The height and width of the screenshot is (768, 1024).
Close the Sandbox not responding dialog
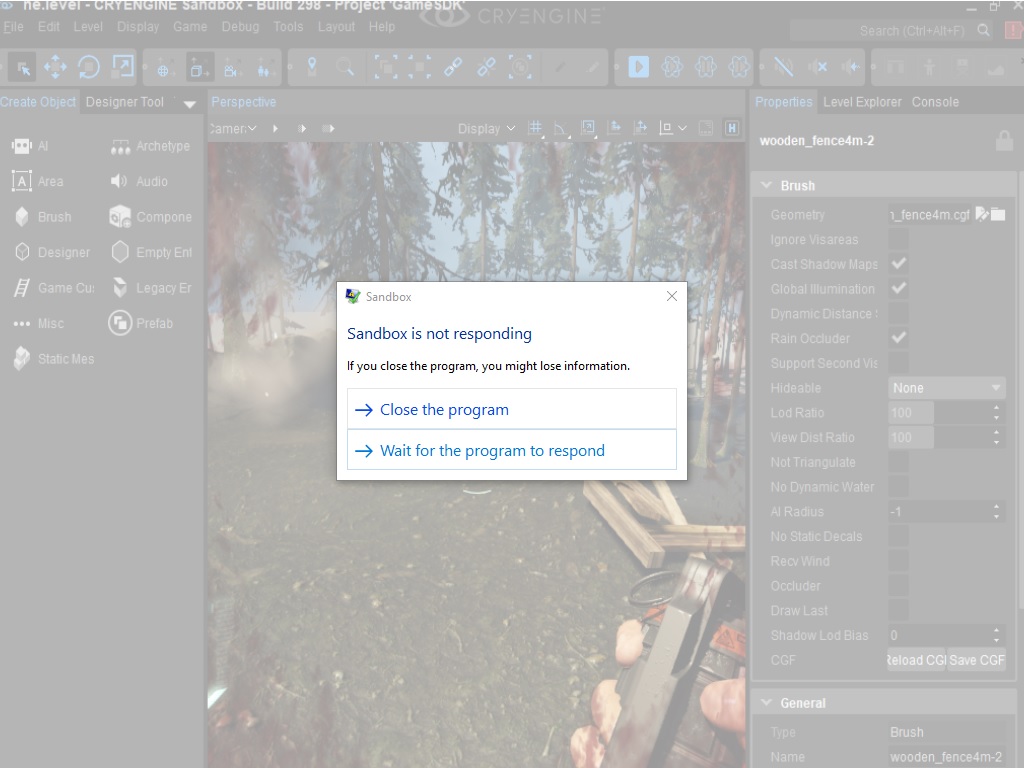click(x=671, y=296)
